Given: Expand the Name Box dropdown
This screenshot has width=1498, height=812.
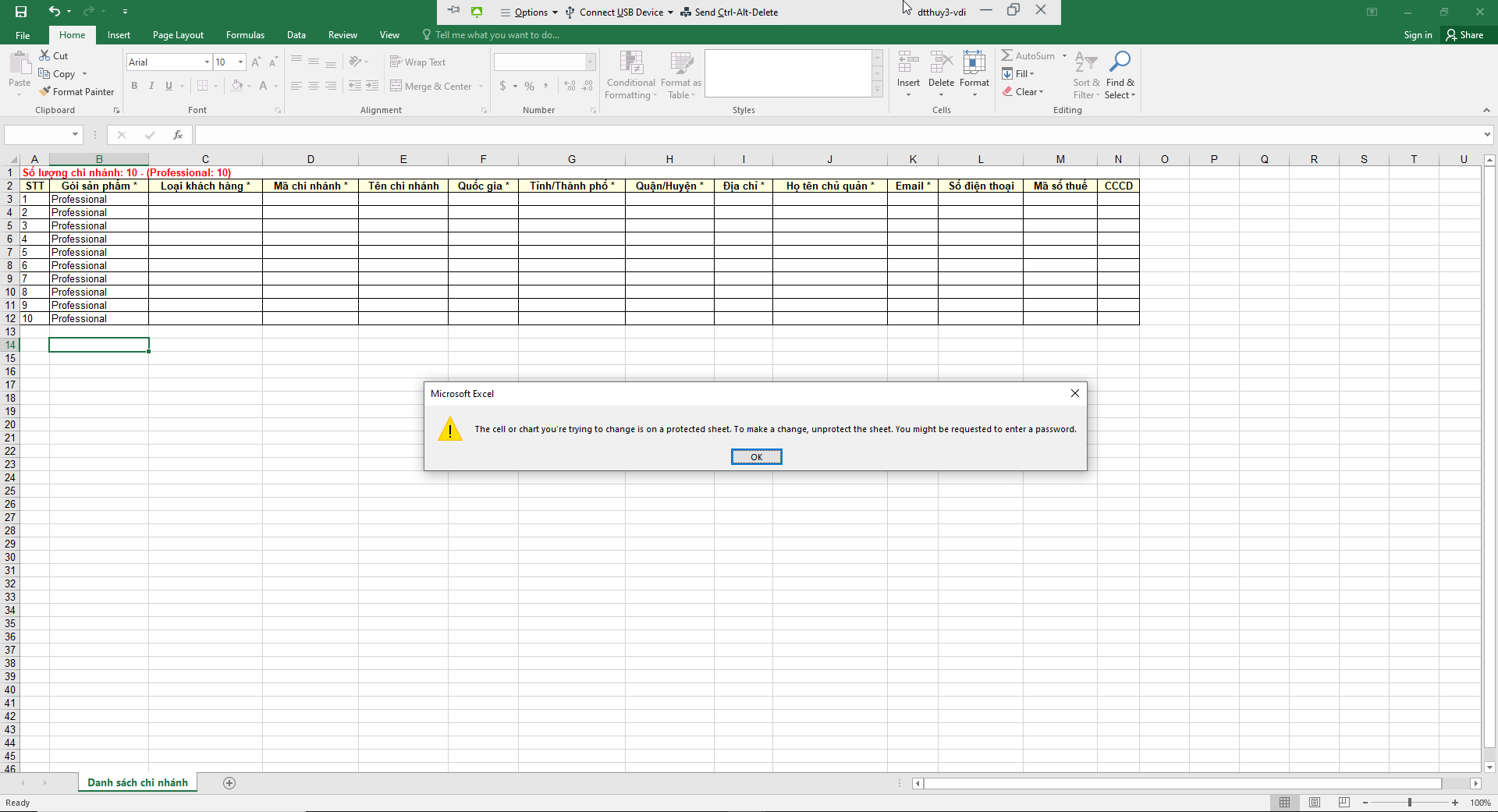Looking at the screenshot, I should 75,135.
